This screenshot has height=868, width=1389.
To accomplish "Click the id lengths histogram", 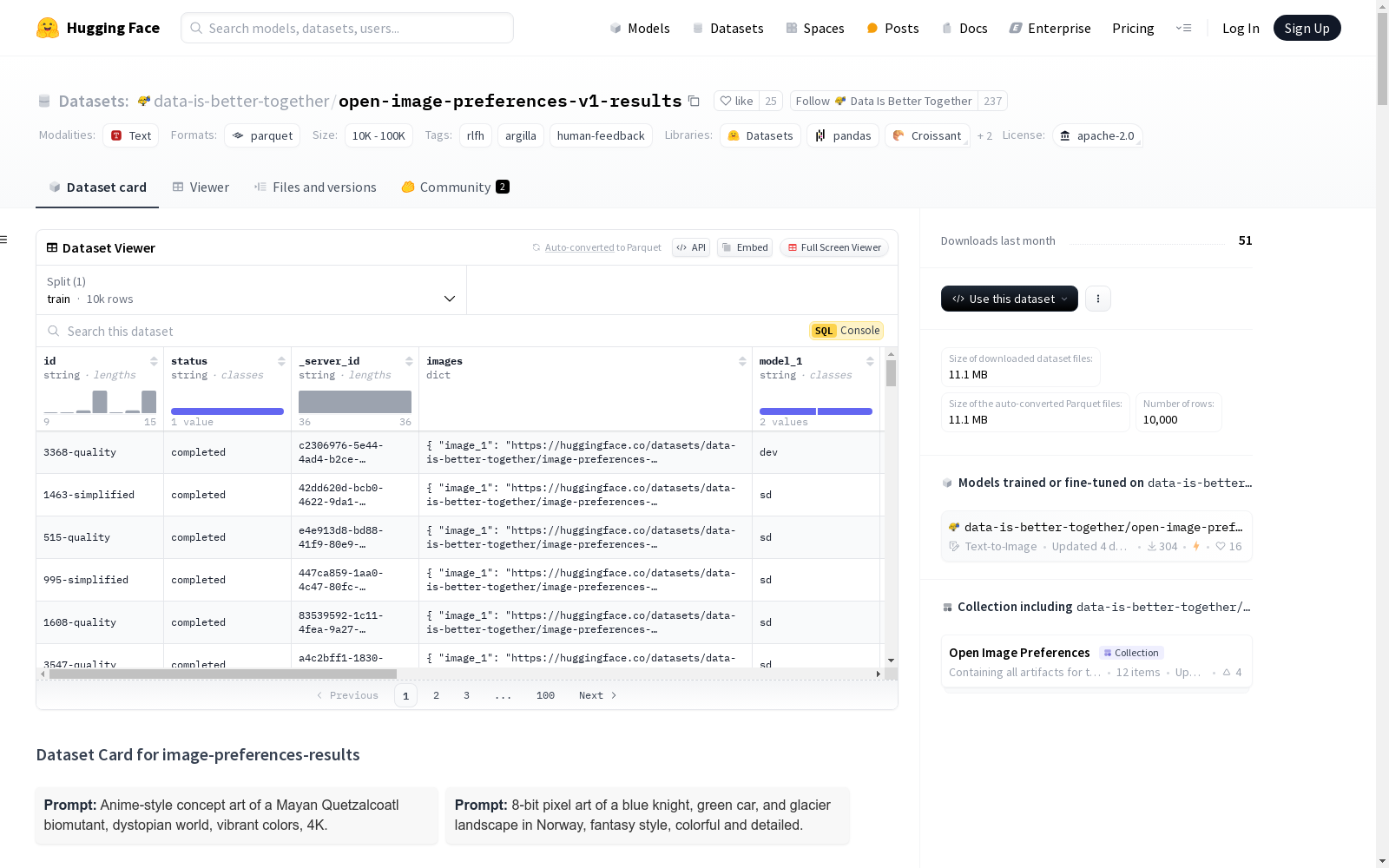I will click(100, 402).
